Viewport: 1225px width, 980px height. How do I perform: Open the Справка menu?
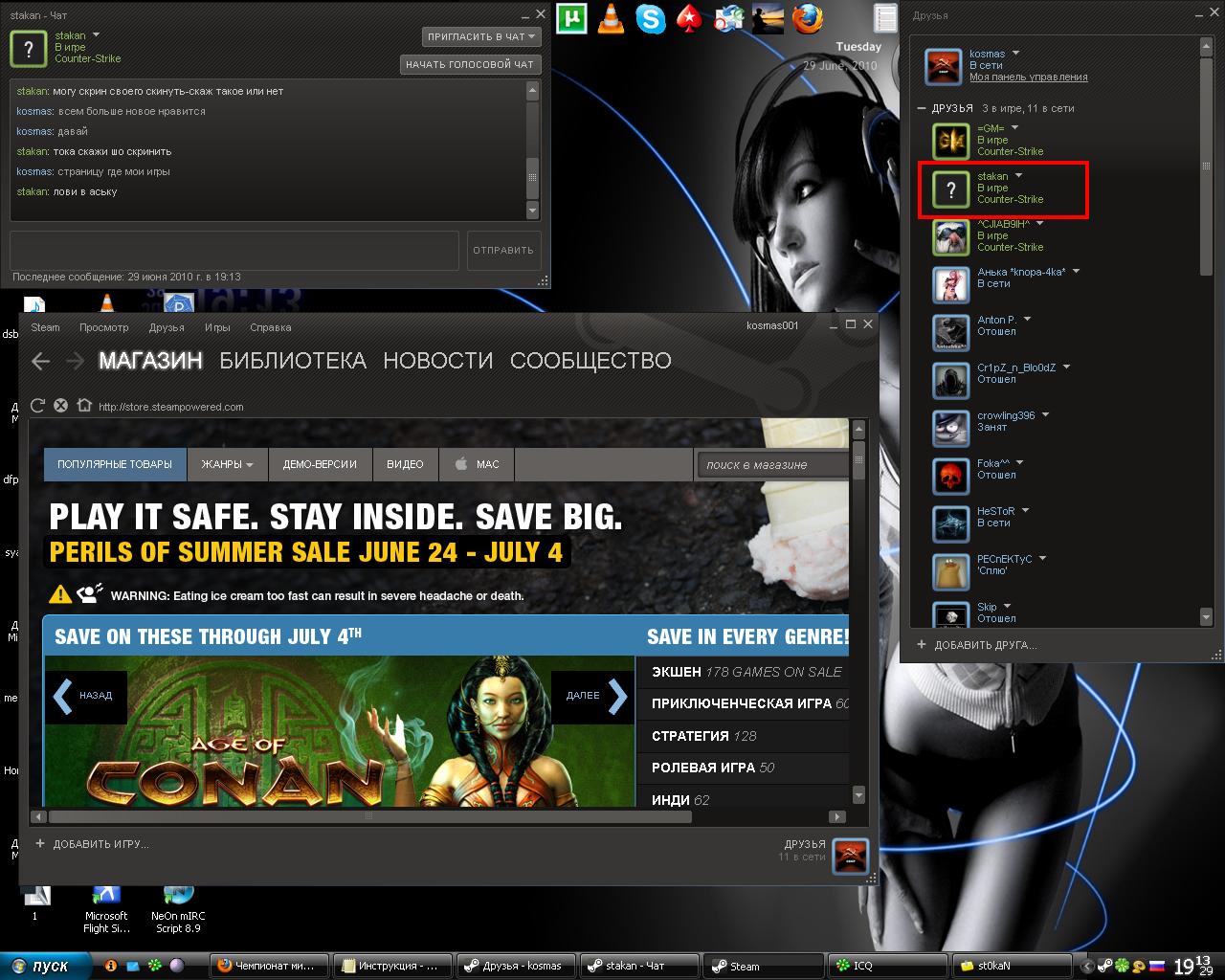click(270, 327)
